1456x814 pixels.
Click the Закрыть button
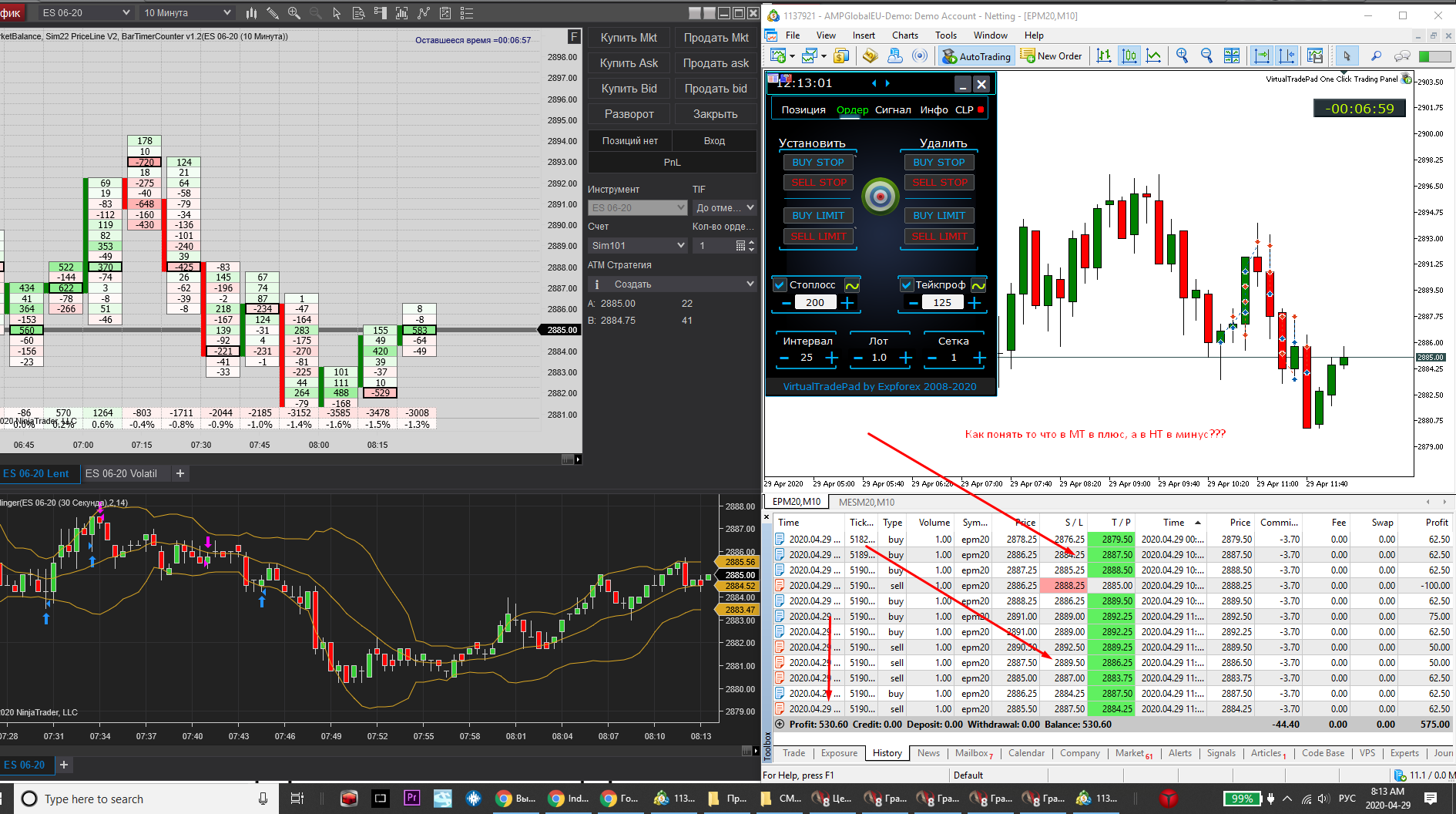pyautogui.click(x=716, y=114)
